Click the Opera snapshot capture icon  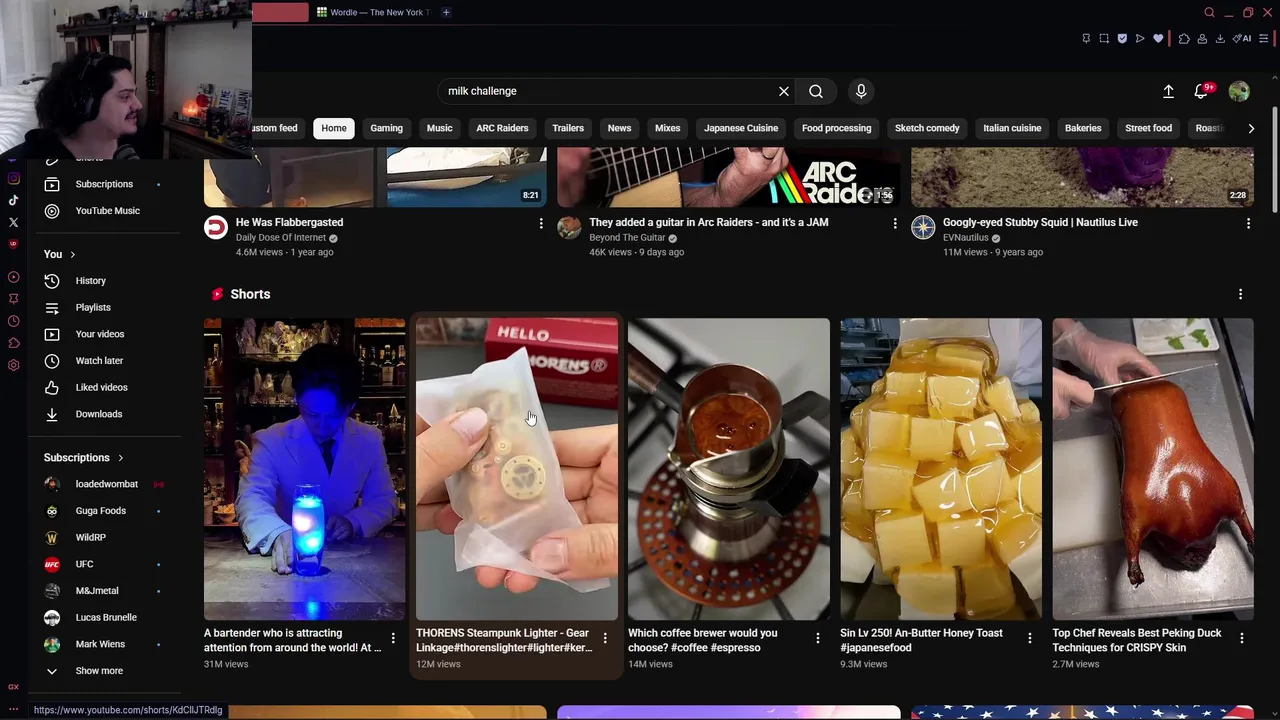(1104, 38)
